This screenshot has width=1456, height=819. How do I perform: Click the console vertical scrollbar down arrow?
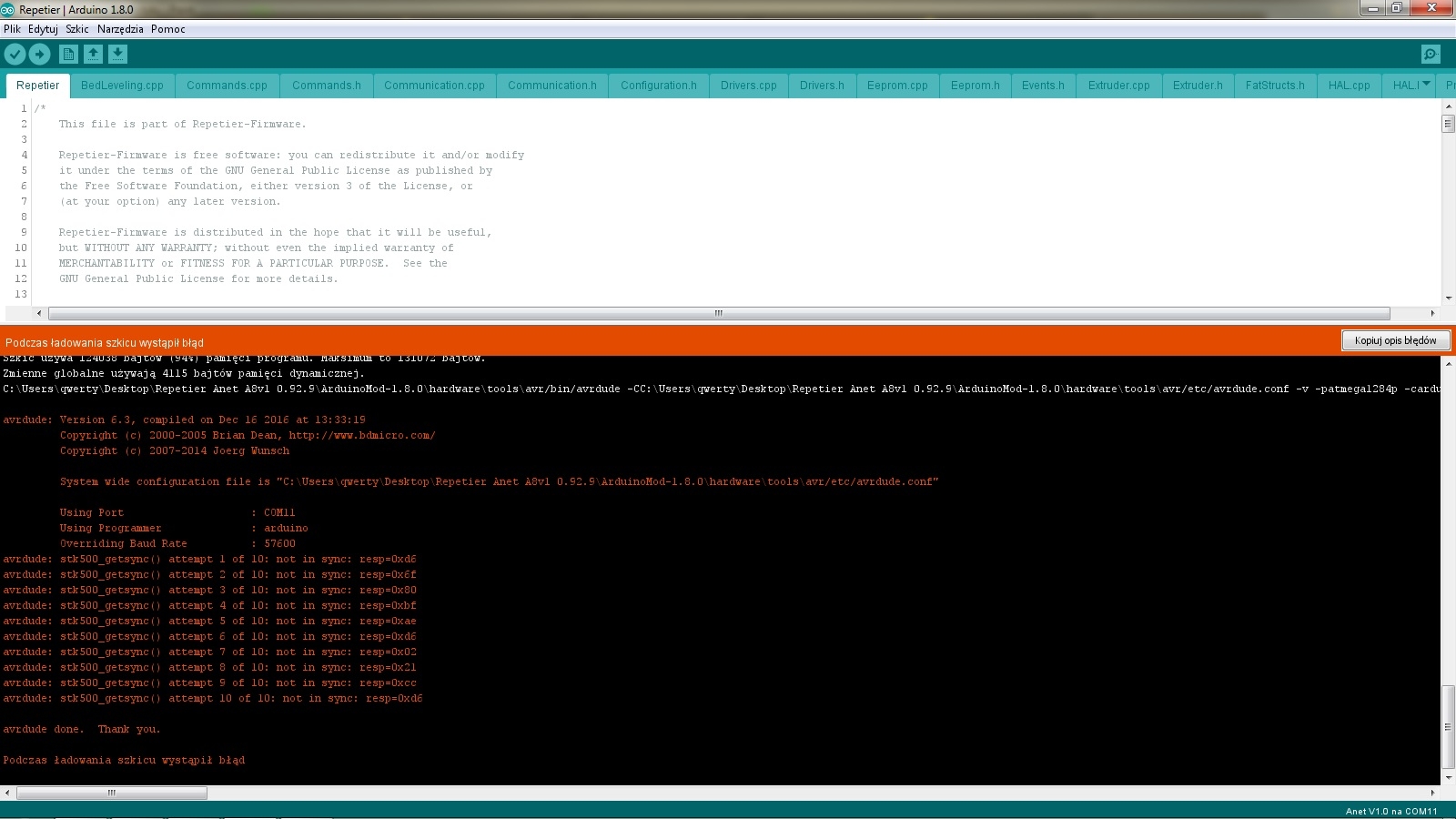[1448, 778]
